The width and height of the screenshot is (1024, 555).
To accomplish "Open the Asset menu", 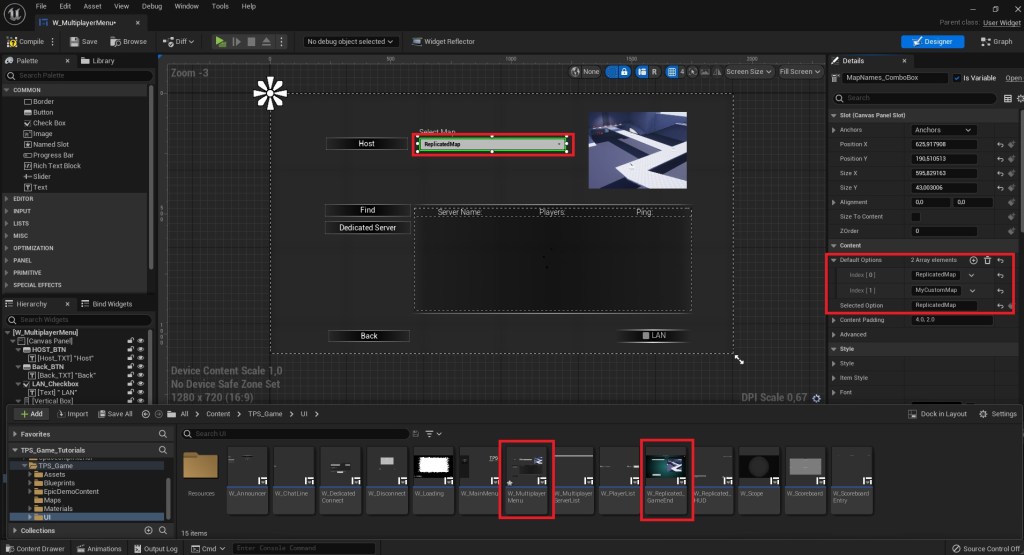I will tap(92, 6).
